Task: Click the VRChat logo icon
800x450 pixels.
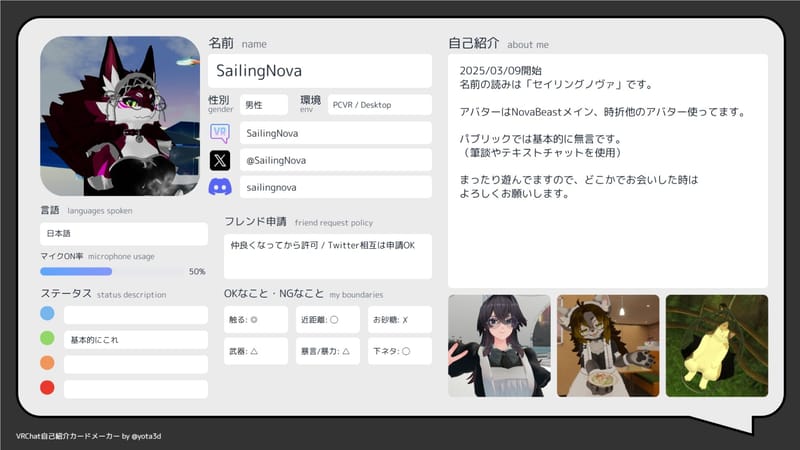Action: (220, 133)
